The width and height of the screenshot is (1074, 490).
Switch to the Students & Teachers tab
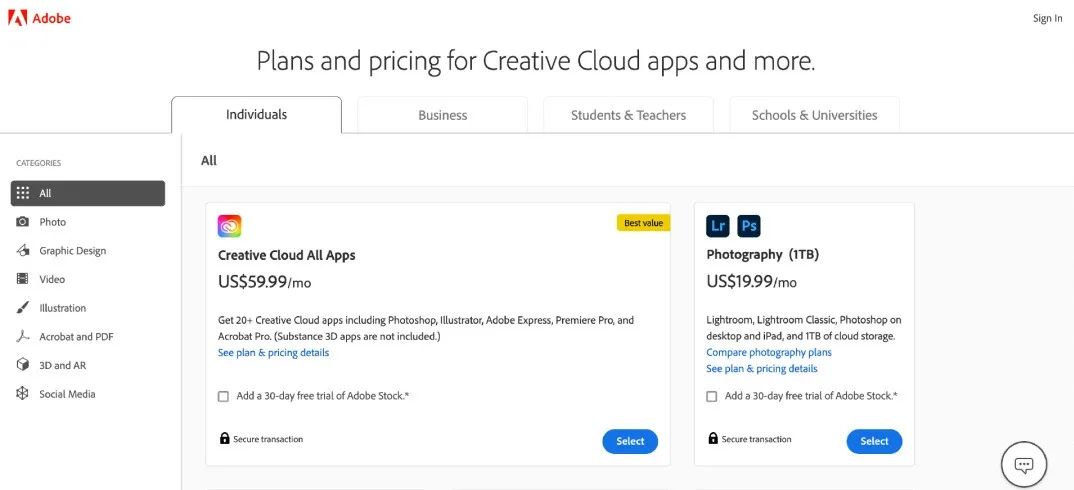(628, 115)
